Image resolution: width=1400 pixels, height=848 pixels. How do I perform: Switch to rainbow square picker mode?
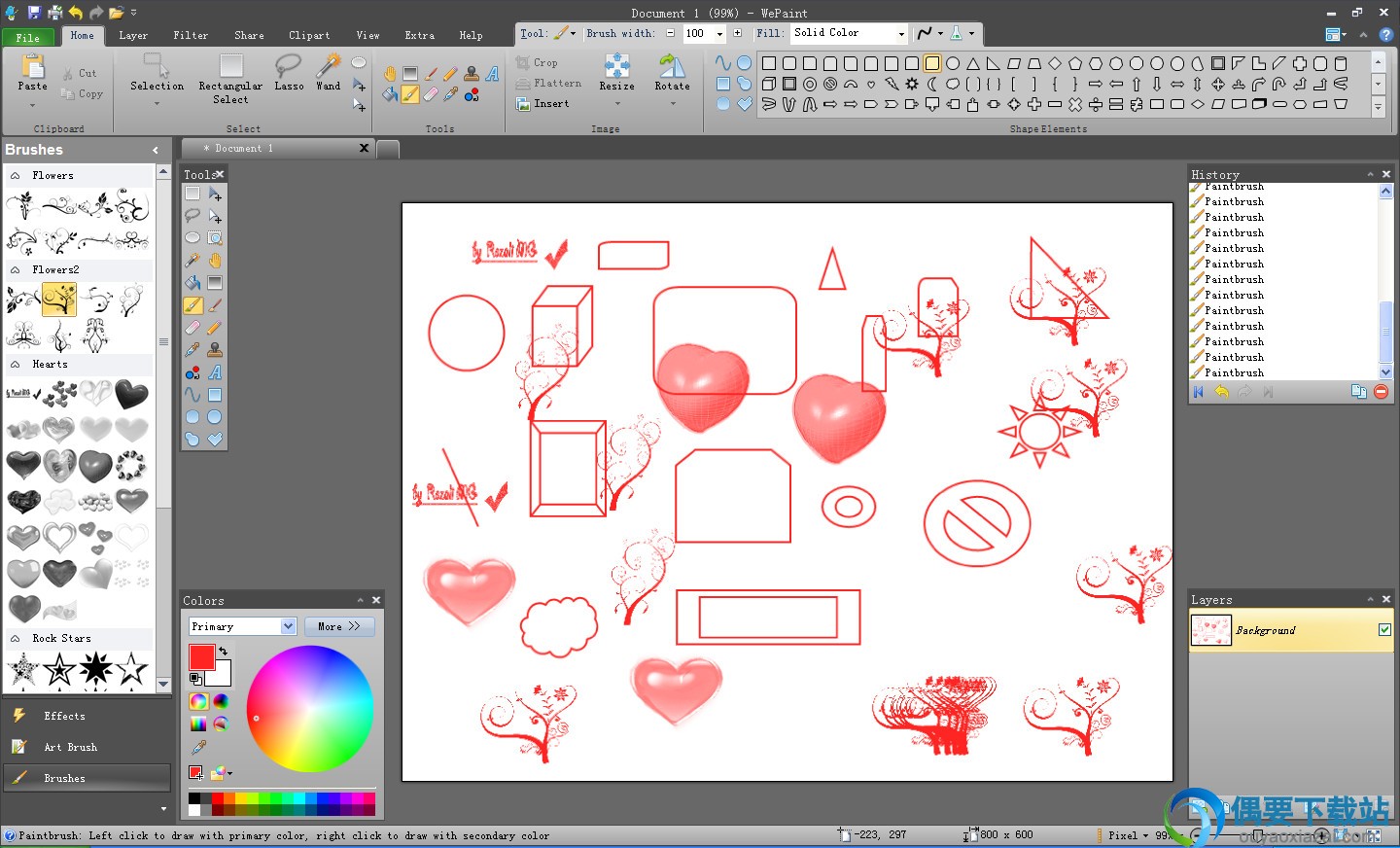point(198,724)
